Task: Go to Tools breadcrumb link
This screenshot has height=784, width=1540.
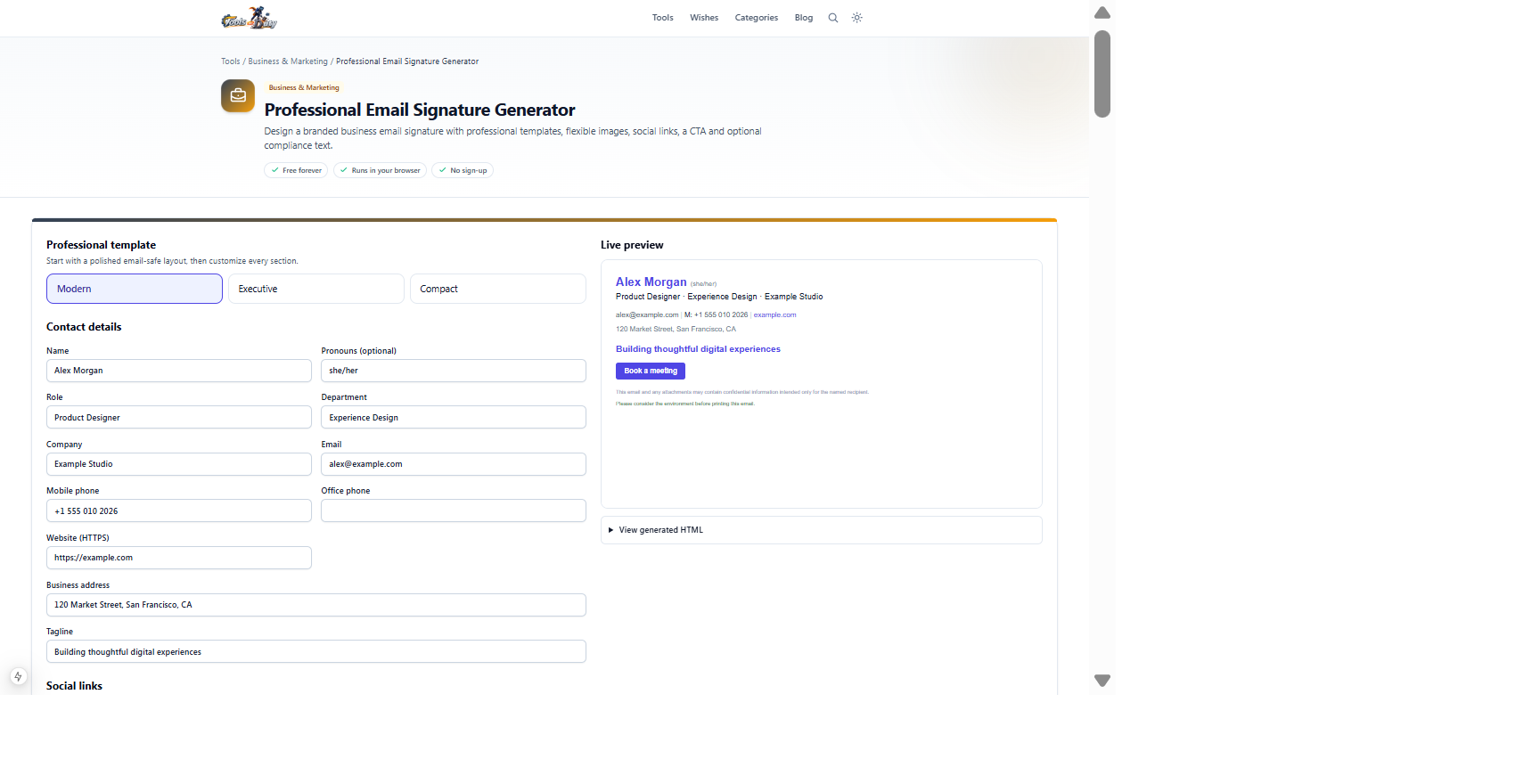Action: tap(231, 61)
